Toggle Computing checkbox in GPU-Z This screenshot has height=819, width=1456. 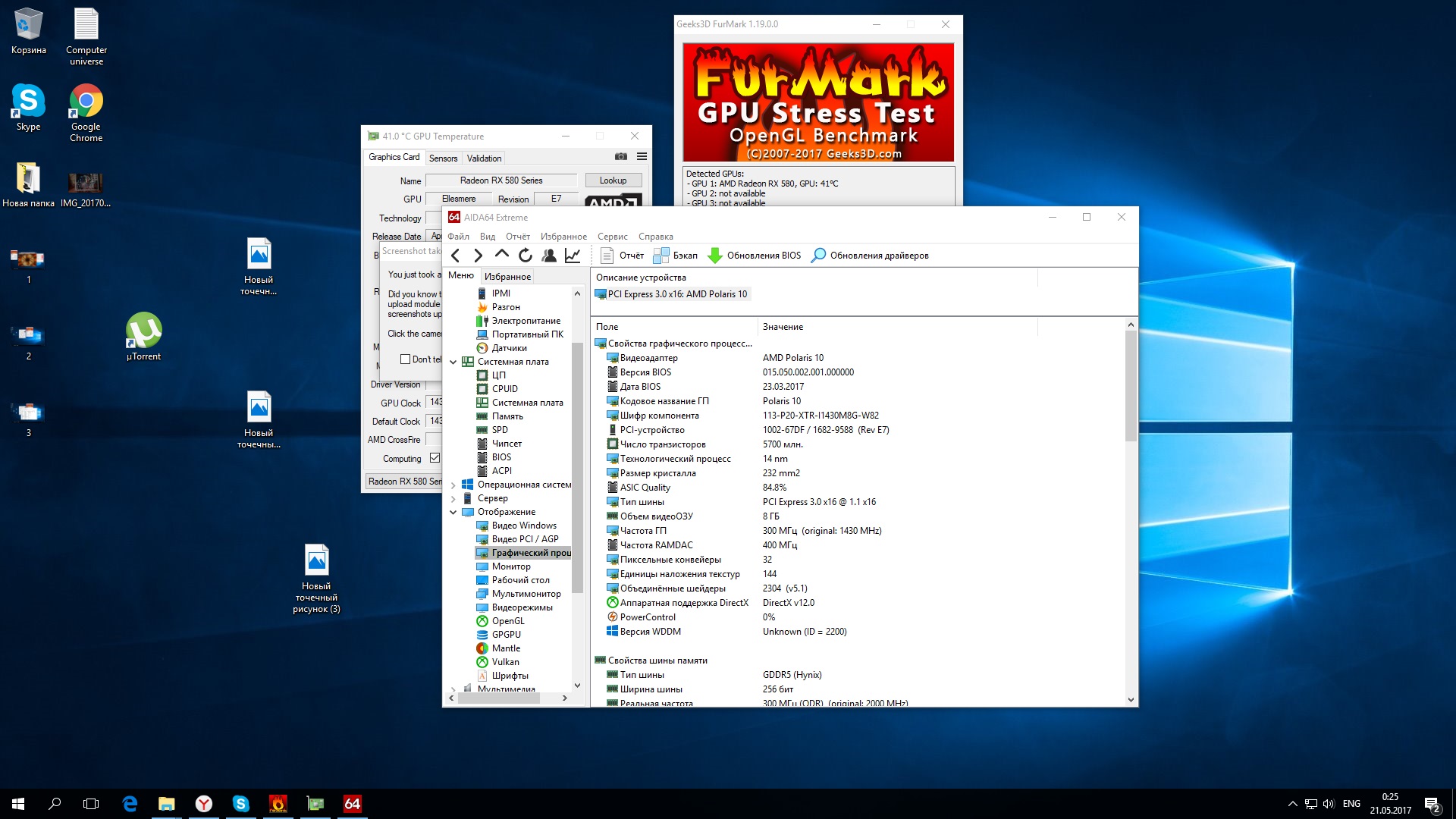[435, 458]
